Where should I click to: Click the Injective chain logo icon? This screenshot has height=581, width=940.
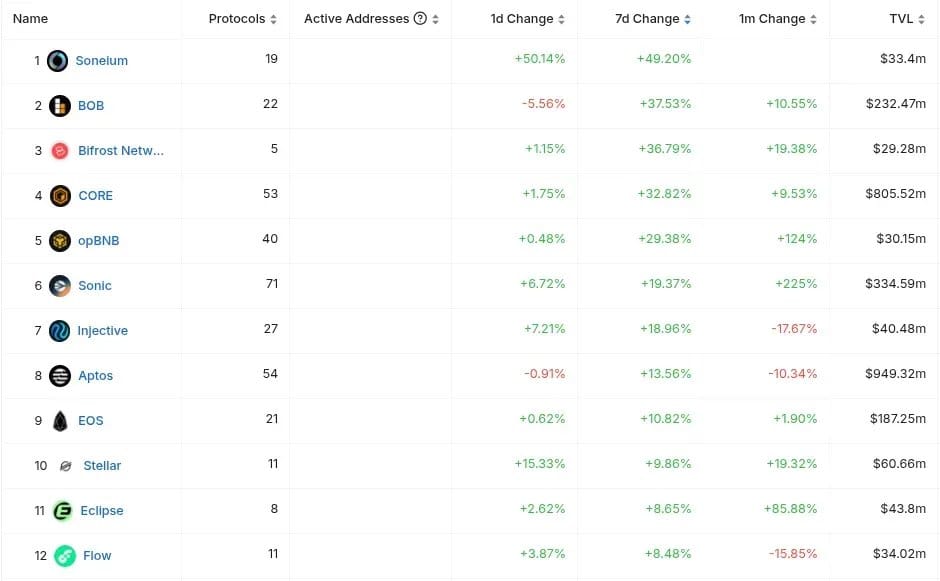click(59, 330)
